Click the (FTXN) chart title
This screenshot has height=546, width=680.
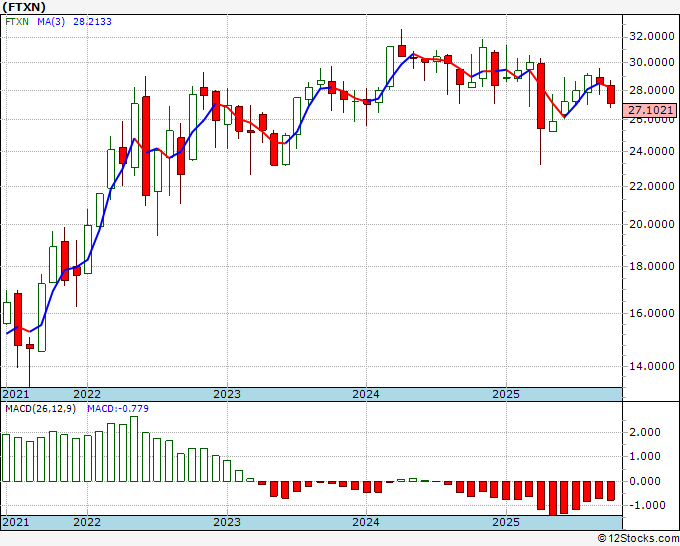(24, 7)
